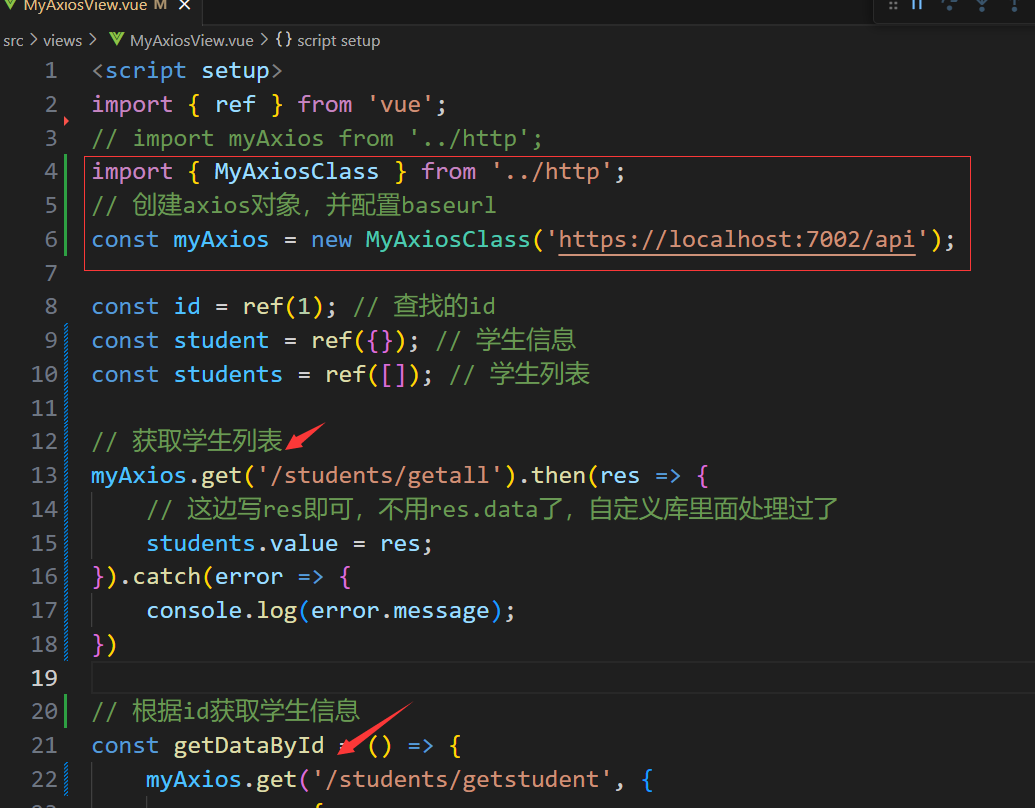
Task: Click the 'id' variable on line 8
Action: [187, 307]
